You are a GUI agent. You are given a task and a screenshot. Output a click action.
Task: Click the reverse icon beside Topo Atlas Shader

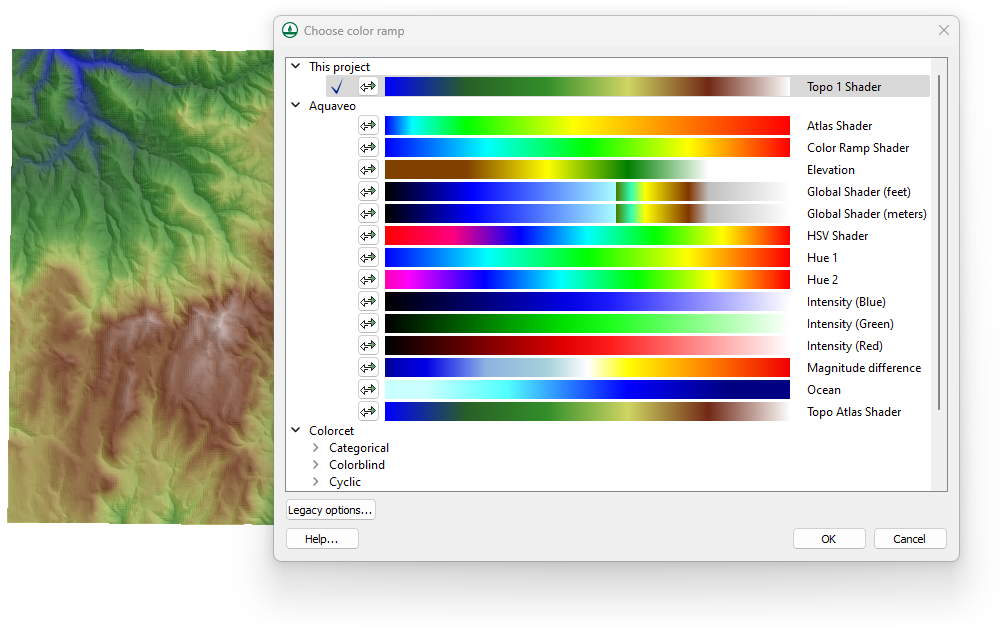(368, 411)
